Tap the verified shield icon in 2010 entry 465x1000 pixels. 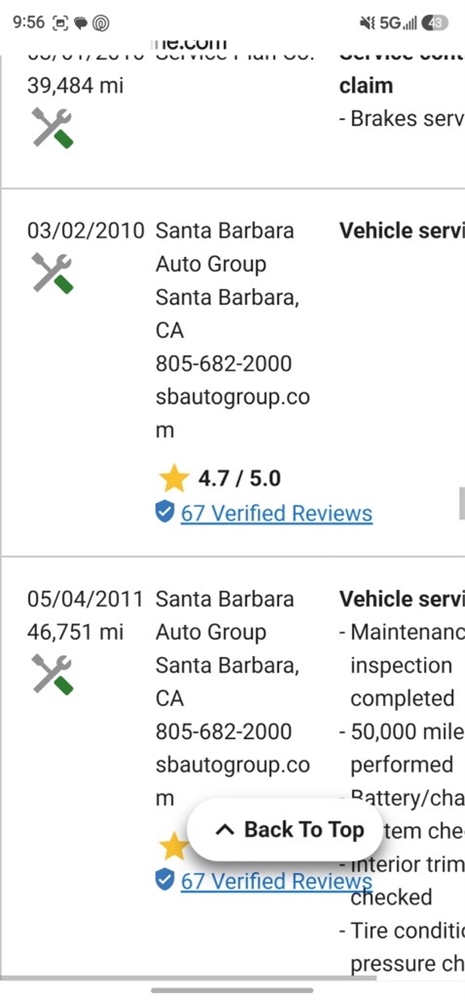[165, 511]
